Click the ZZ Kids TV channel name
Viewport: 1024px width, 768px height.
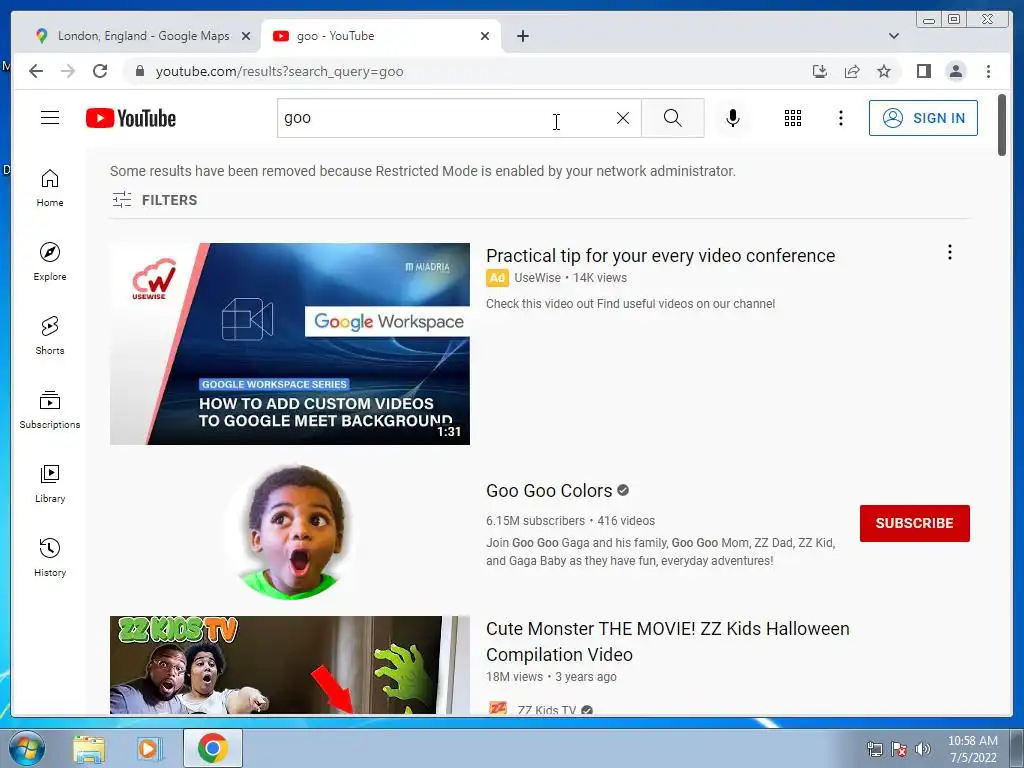[x=546, y=710]
